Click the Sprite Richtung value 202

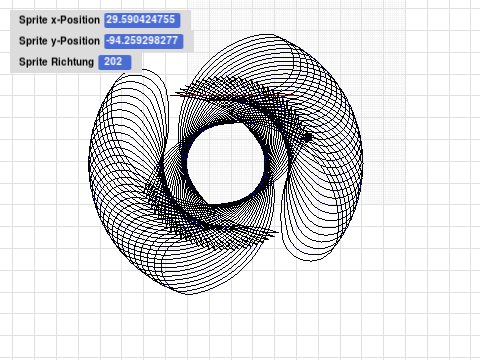(x=115, y=62)
